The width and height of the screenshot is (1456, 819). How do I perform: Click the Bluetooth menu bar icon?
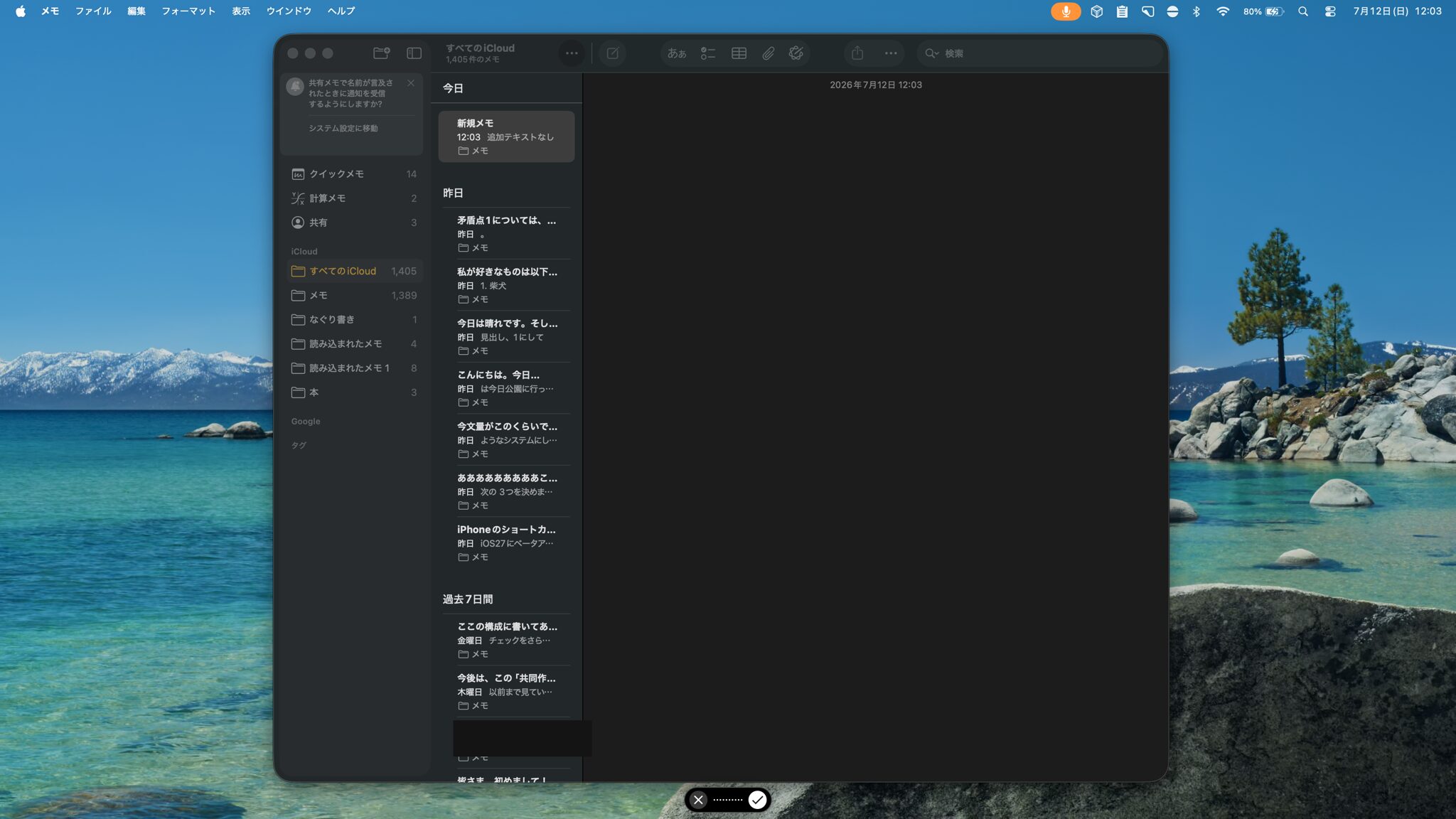click(1197, 11)
